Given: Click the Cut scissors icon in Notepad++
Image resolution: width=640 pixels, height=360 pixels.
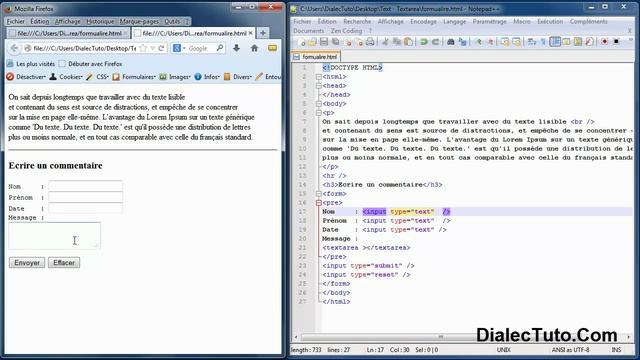Looking at the screenshot, I should pos(385,42).
